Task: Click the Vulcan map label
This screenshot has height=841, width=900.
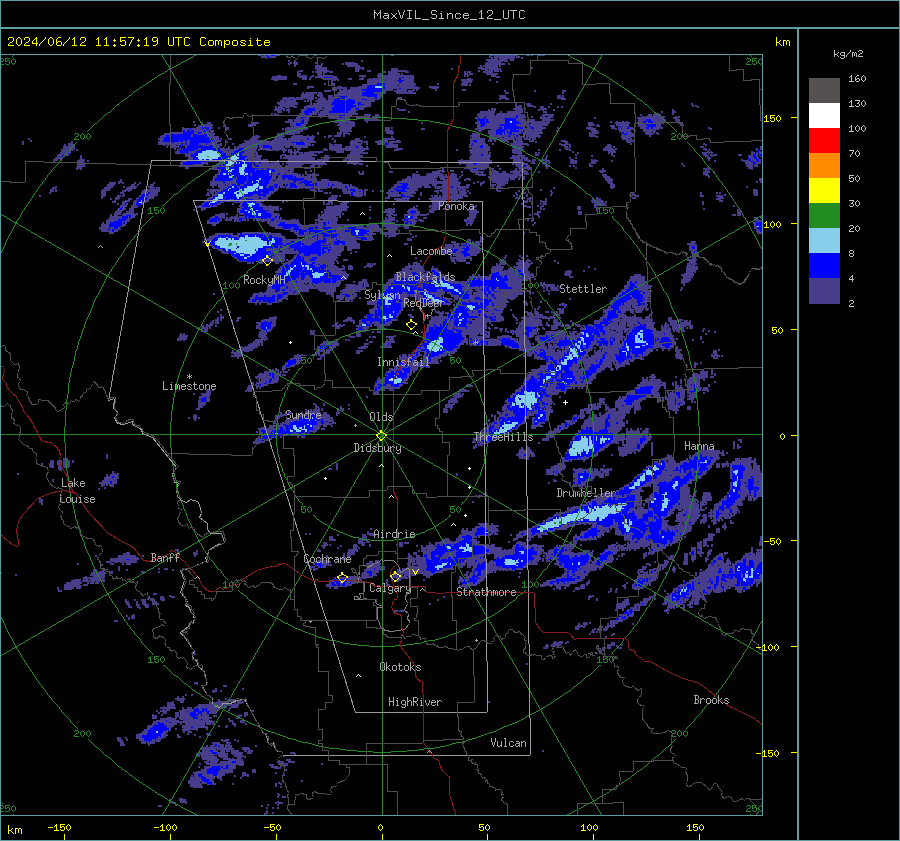Action: point(508,743)
